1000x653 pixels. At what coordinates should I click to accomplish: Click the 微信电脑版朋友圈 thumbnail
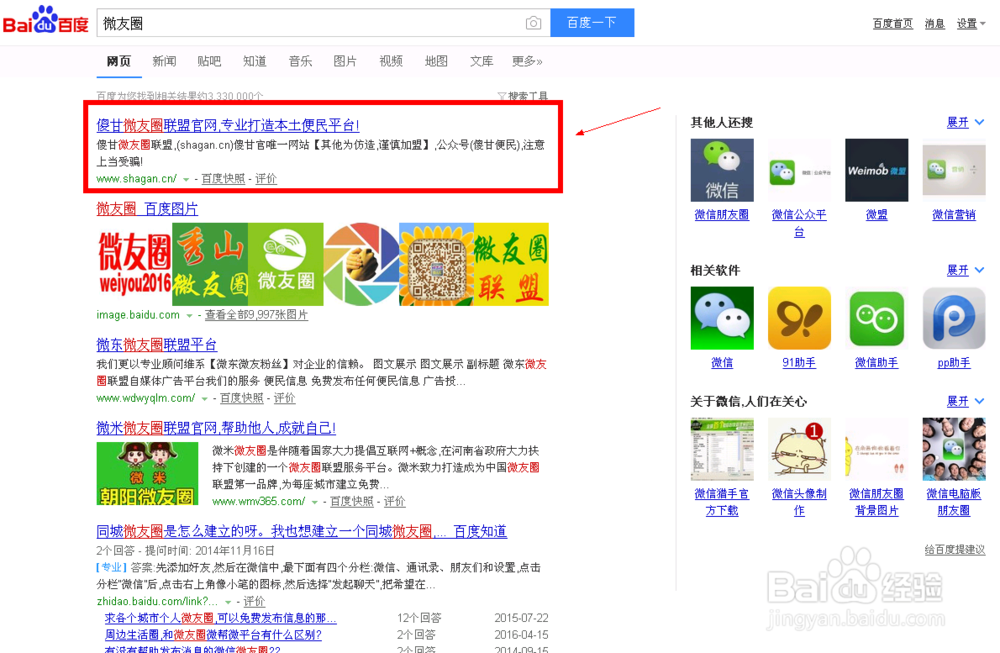(x=954, y=449)
